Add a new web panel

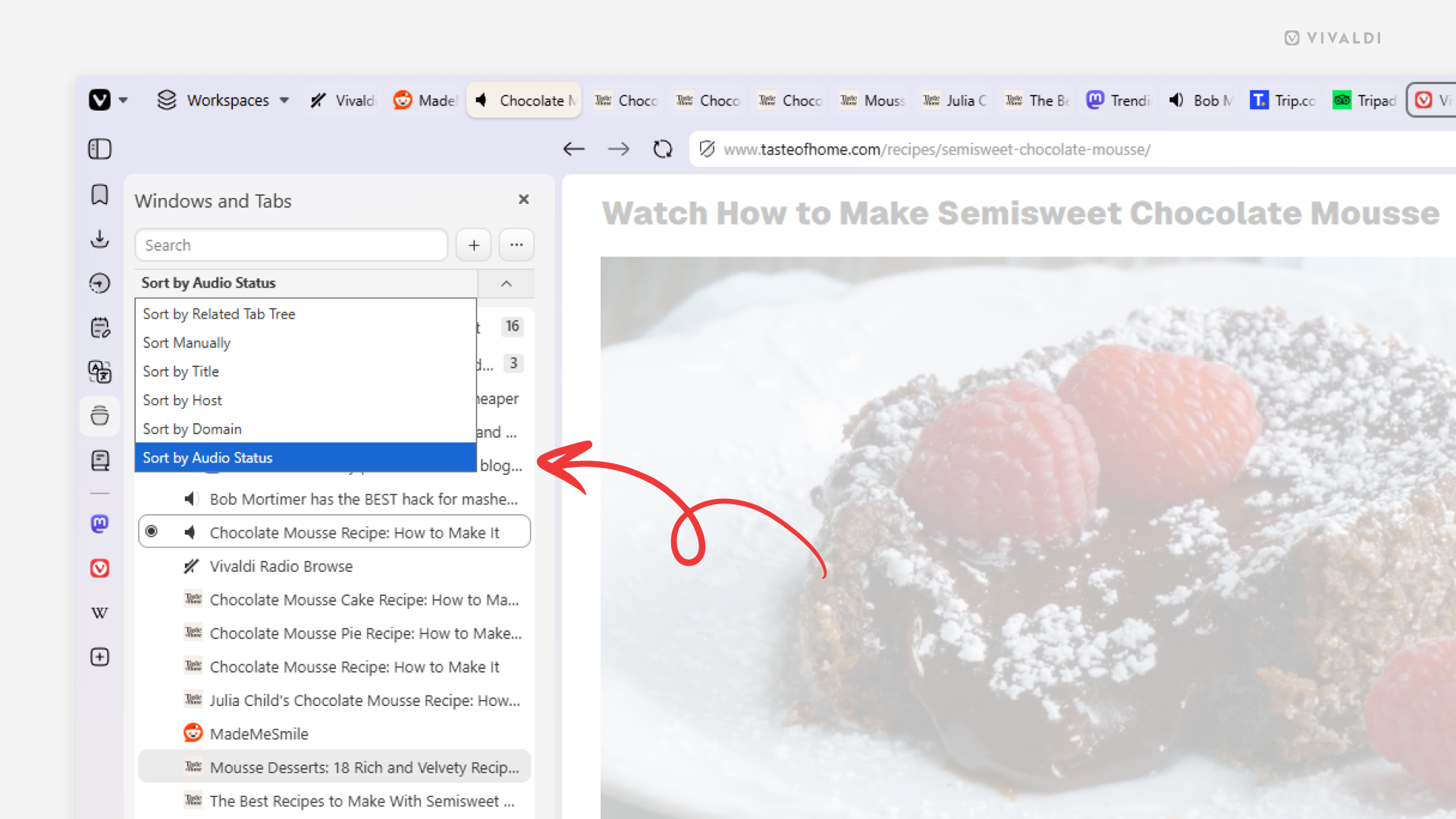[99, 657]
